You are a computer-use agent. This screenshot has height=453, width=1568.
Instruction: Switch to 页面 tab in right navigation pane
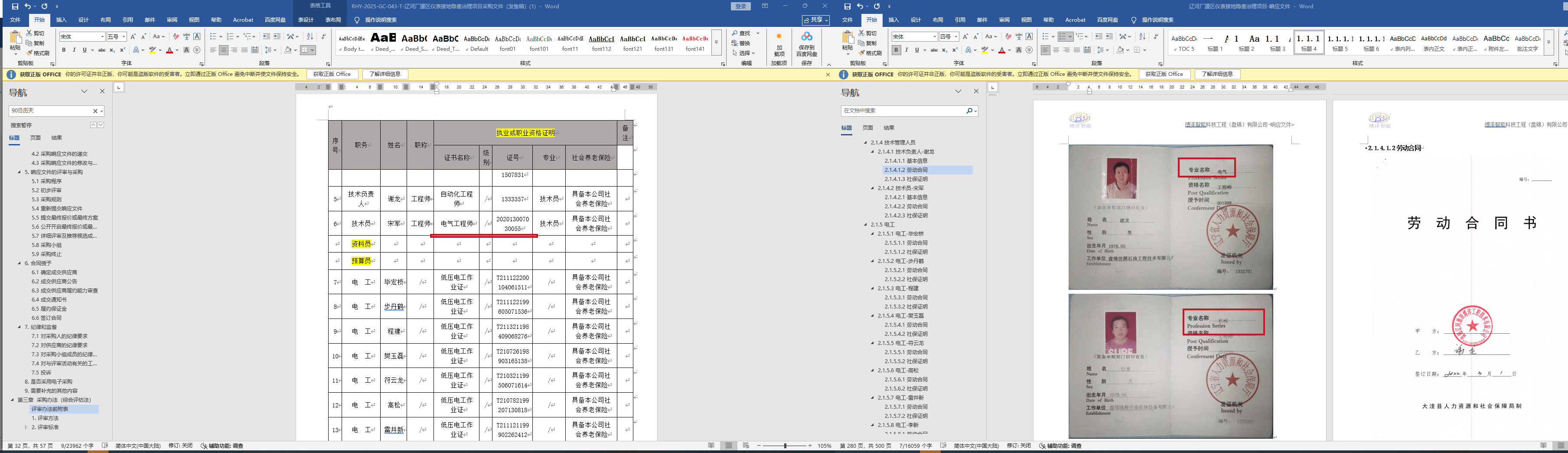point(867,128)
